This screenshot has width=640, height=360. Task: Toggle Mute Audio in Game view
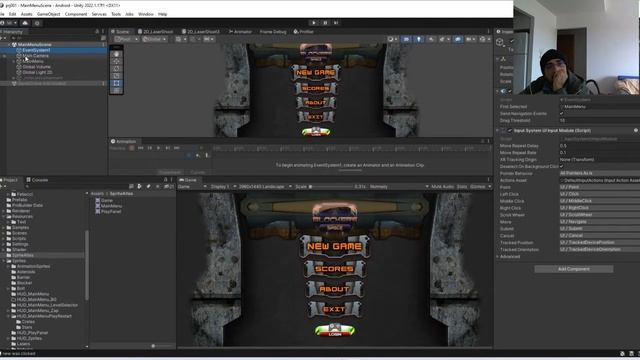tap(442, 187)
